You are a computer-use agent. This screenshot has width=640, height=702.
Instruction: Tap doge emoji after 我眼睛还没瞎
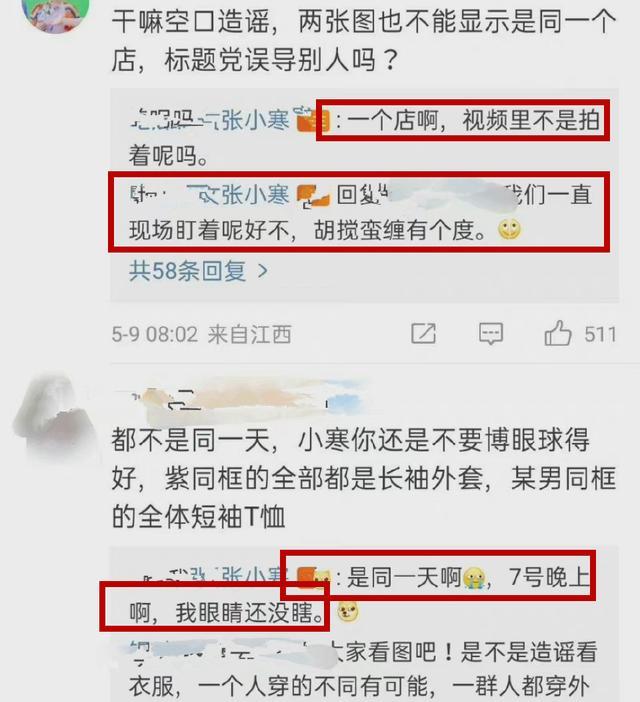(348, 612)
